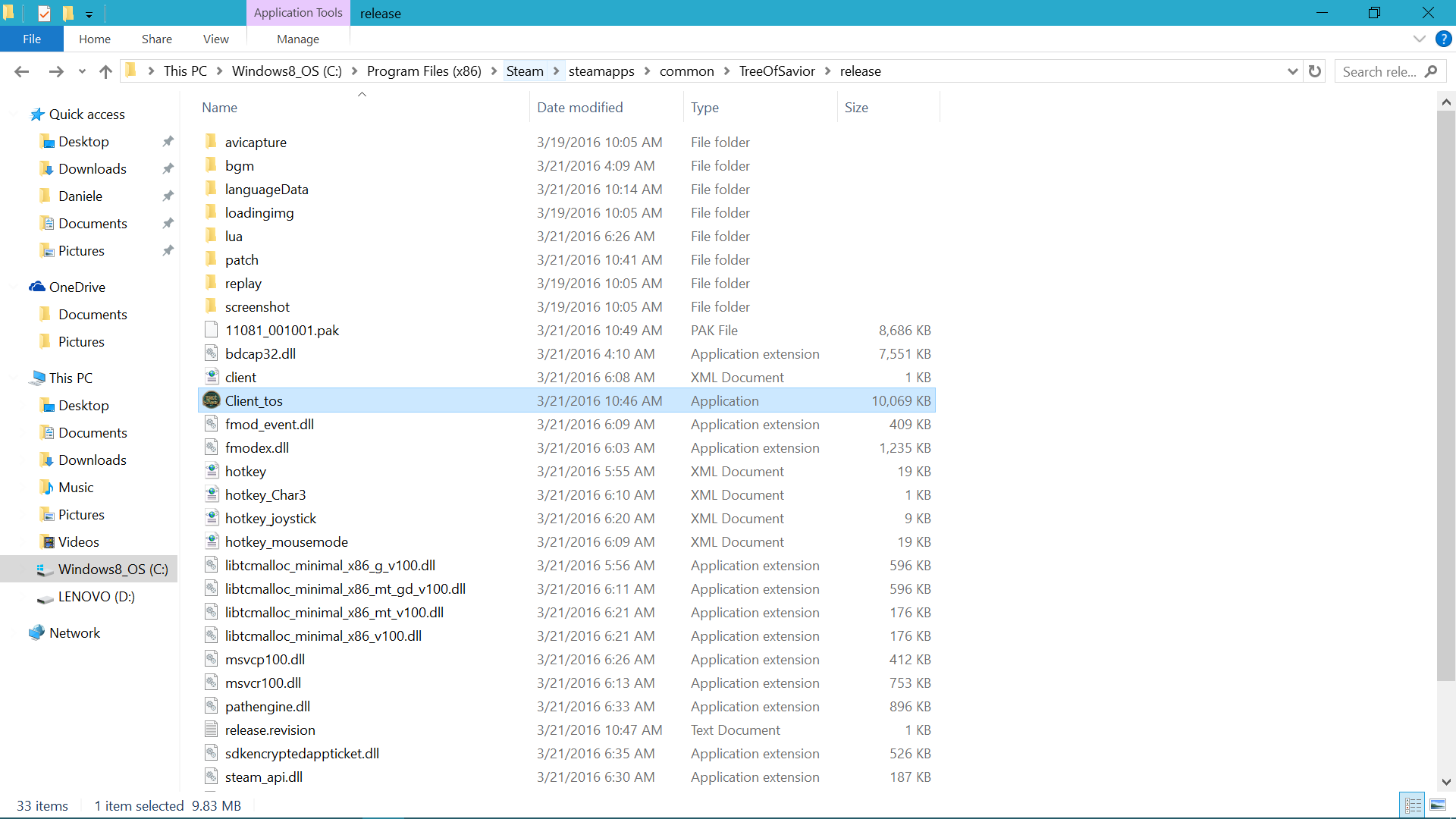Open the Manage ribbon tab
This screenshot has width=1456, height=819.
tap(297, 39)
